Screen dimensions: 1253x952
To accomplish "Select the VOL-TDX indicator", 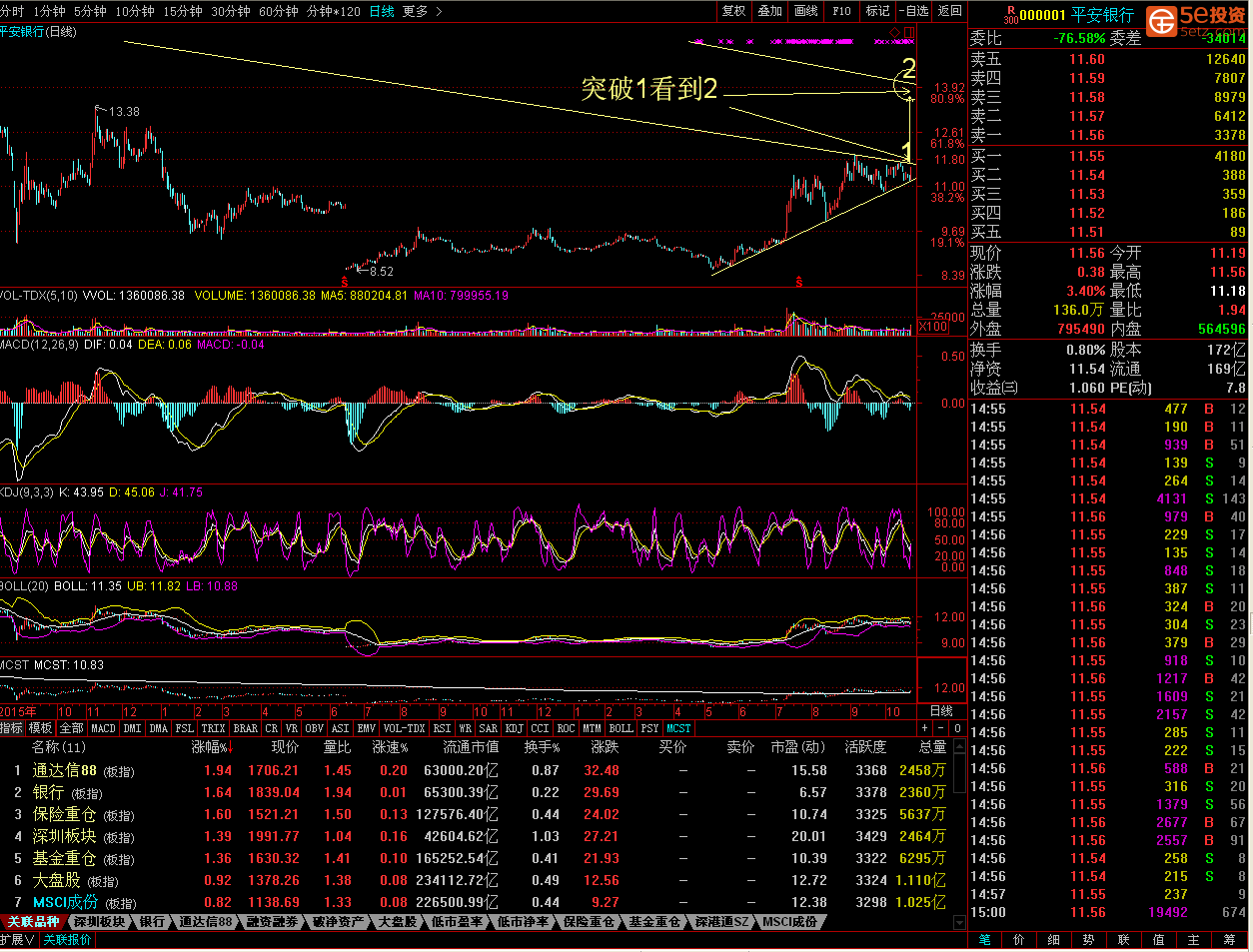I will (x=405, y=729).
